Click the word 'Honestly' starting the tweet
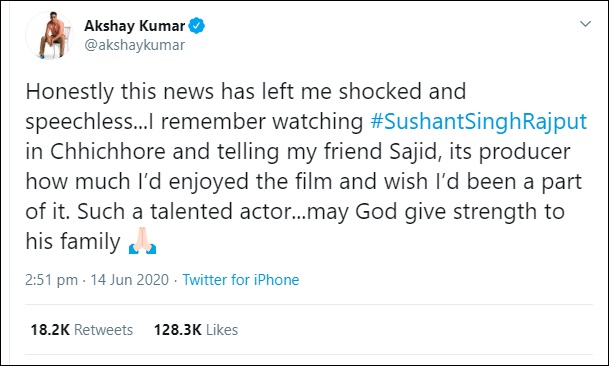This screenshot has width=609, height=366. click(x=69, y=92)
